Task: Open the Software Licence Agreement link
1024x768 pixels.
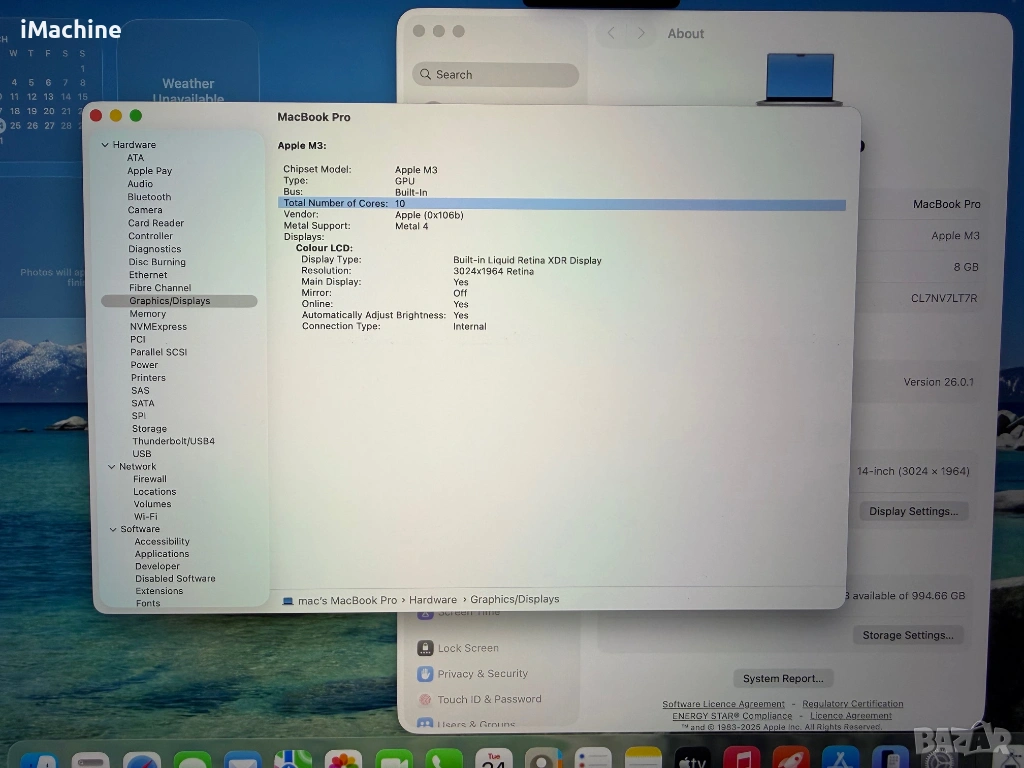Action: pos(723,704)
